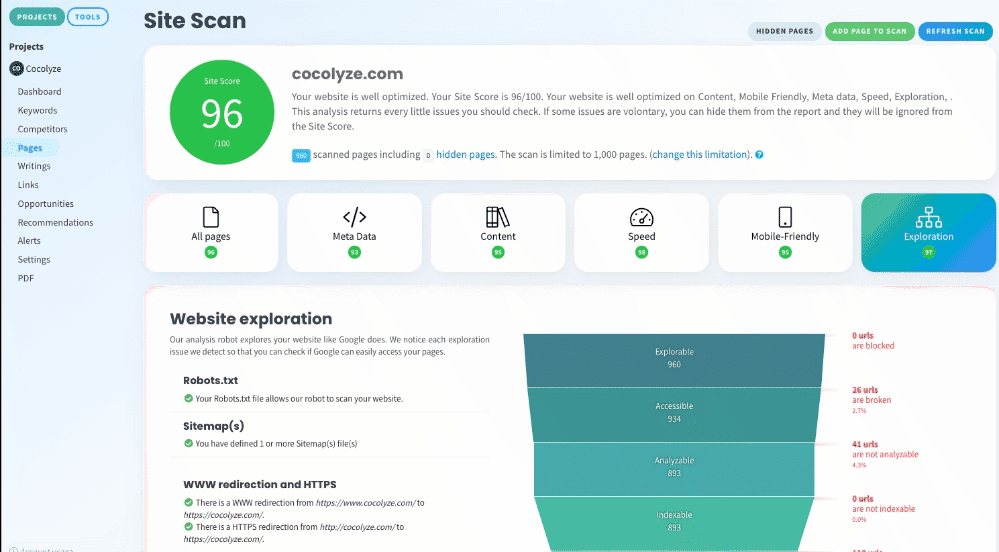Click the Exploration score badge 97
This screenshot has width=999, height=552.
(928, 252)
